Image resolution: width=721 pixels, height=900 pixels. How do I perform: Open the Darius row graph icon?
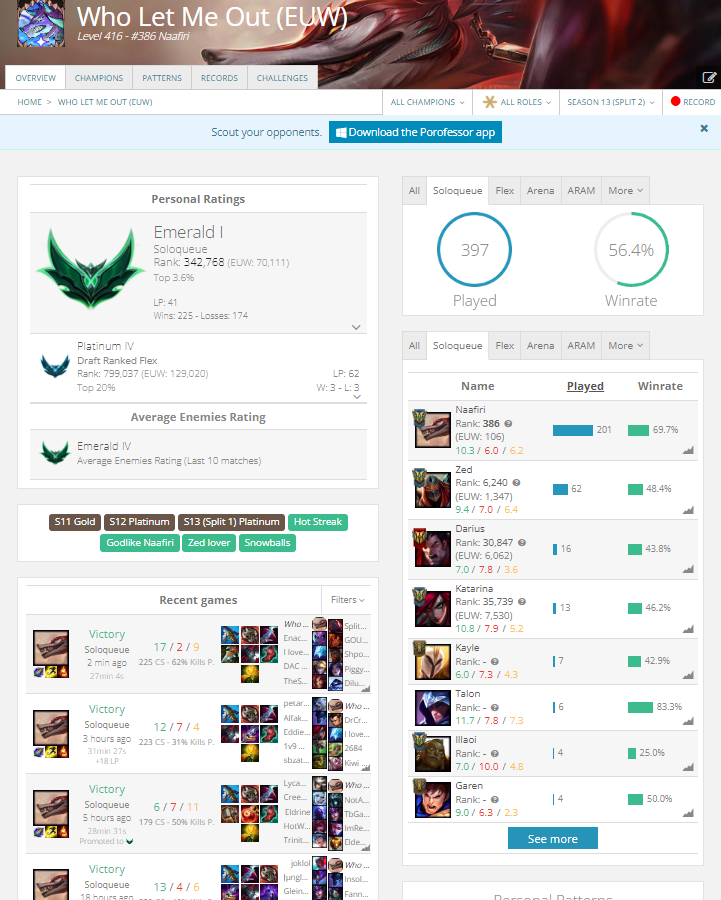(x=688, y=569)
